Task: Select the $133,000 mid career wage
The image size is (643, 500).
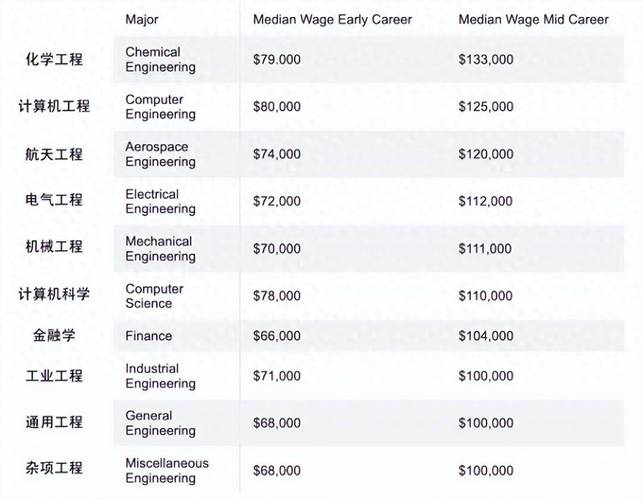Action: click(486, 60)
